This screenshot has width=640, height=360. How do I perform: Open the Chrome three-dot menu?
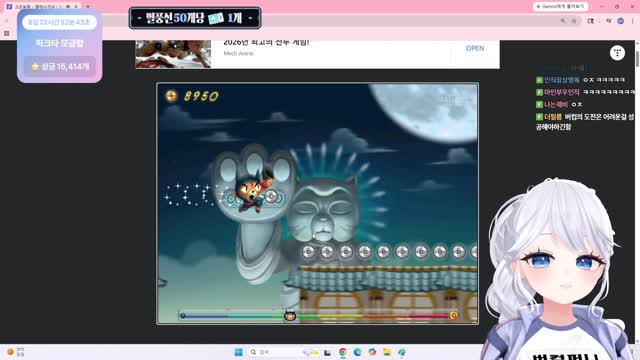pos(633,21)
